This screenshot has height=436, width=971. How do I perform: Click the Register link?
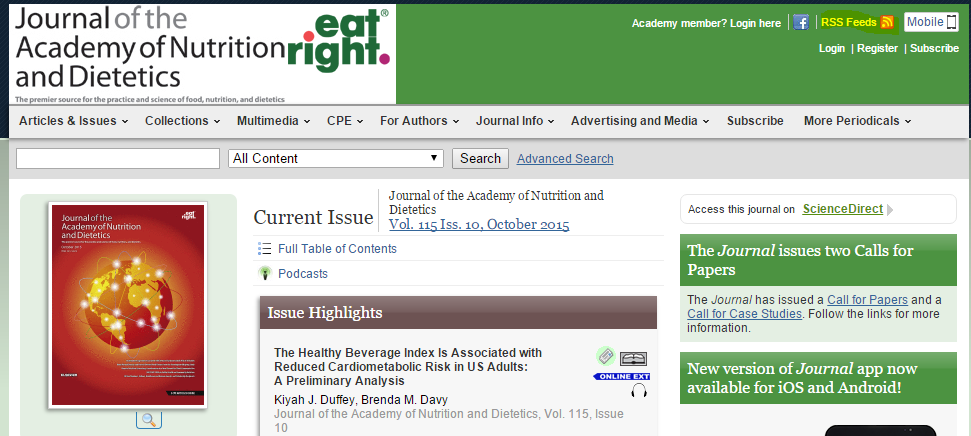click(877, 48)
